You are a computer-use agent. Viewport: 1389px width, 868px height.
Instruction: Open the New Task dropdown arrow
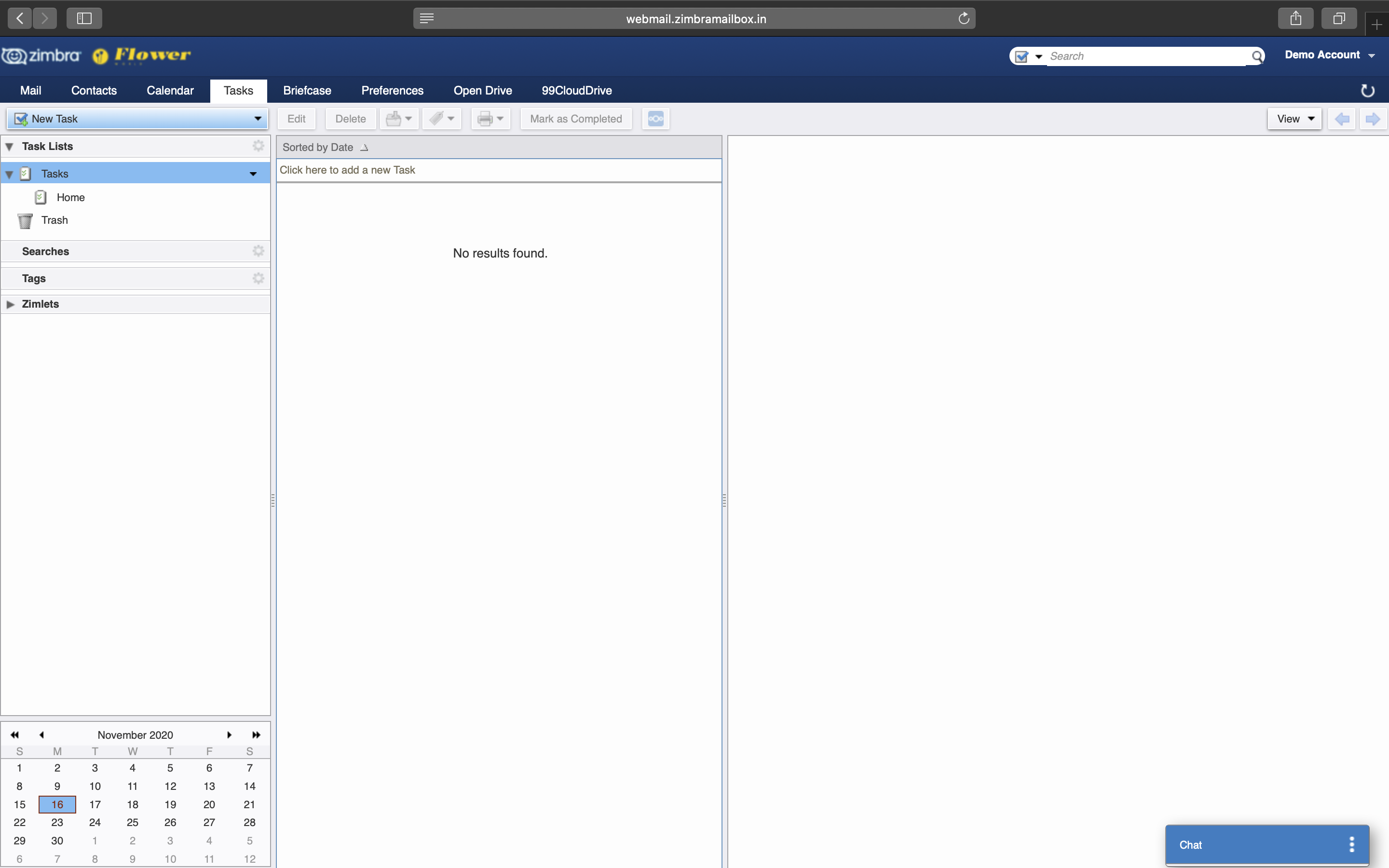pyautogui.click(x=258, y=119)
